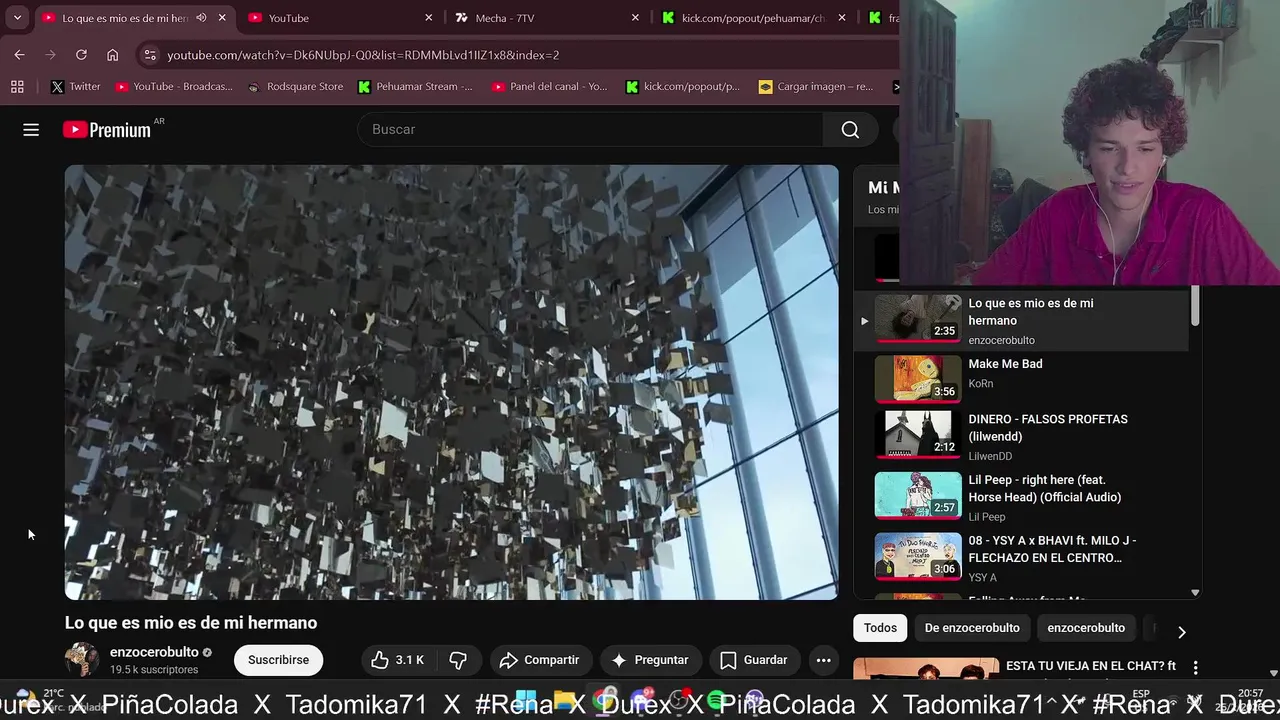Click the Make Me Bad title text
The height and width of the screenshot is (720, 1280).
pyautogui.click(x=1005, y=364)
